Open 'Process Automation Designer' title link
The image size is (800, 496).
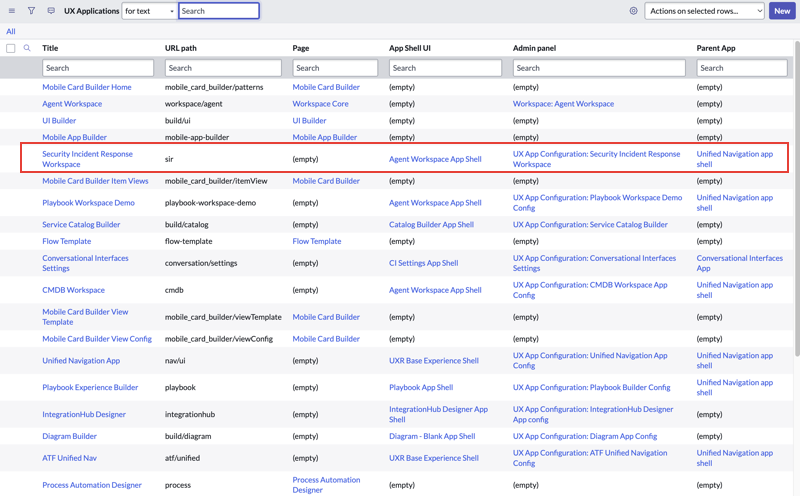tap(92, 485)
